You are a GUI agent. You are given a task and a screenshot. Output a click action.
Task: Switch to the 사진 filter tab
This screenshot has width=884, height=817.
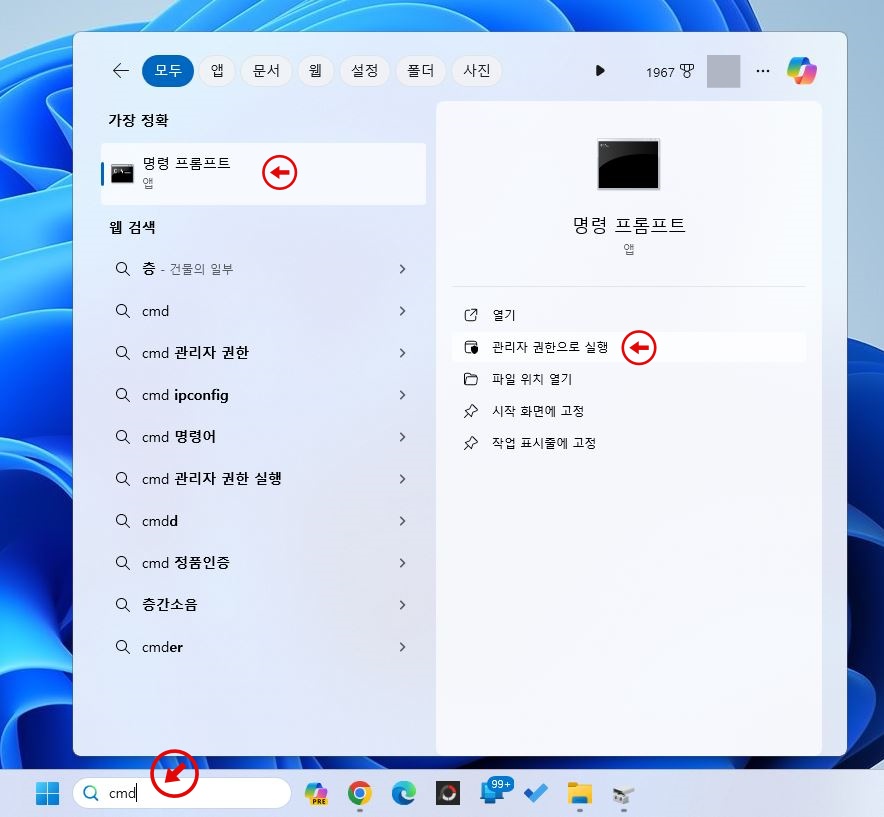pos(476,70)
